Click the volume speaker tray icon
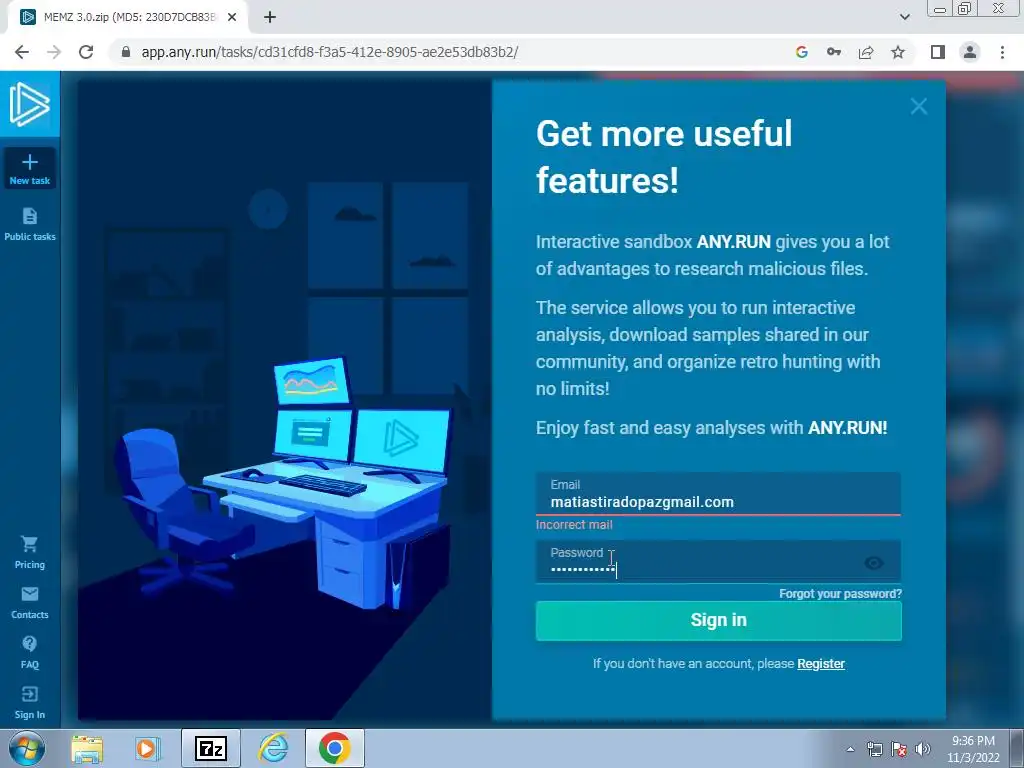 point(923,749)
